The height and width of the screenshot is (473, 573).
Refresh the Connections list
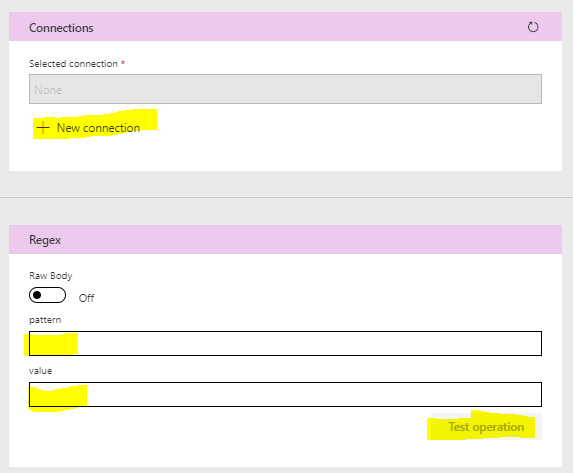(533, 27)
